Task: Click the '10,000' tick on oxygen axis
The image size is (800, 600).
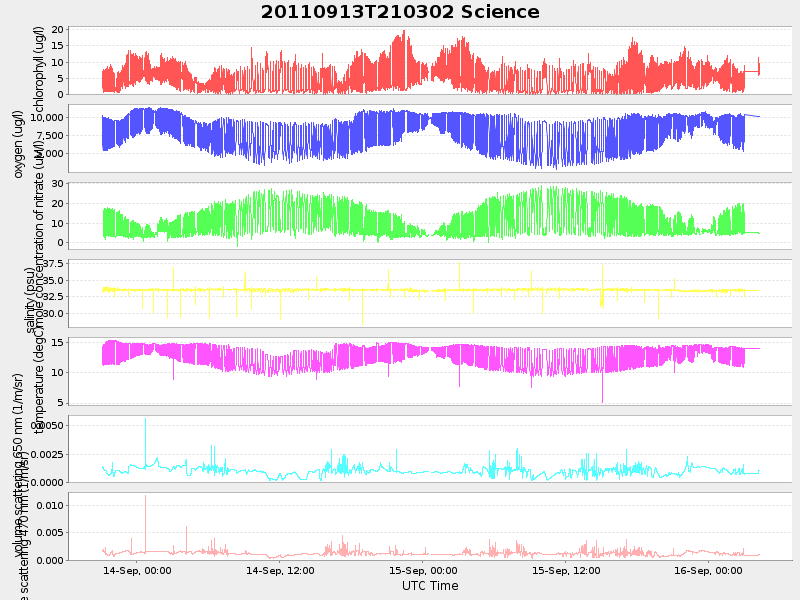Action: pos(47,117)
